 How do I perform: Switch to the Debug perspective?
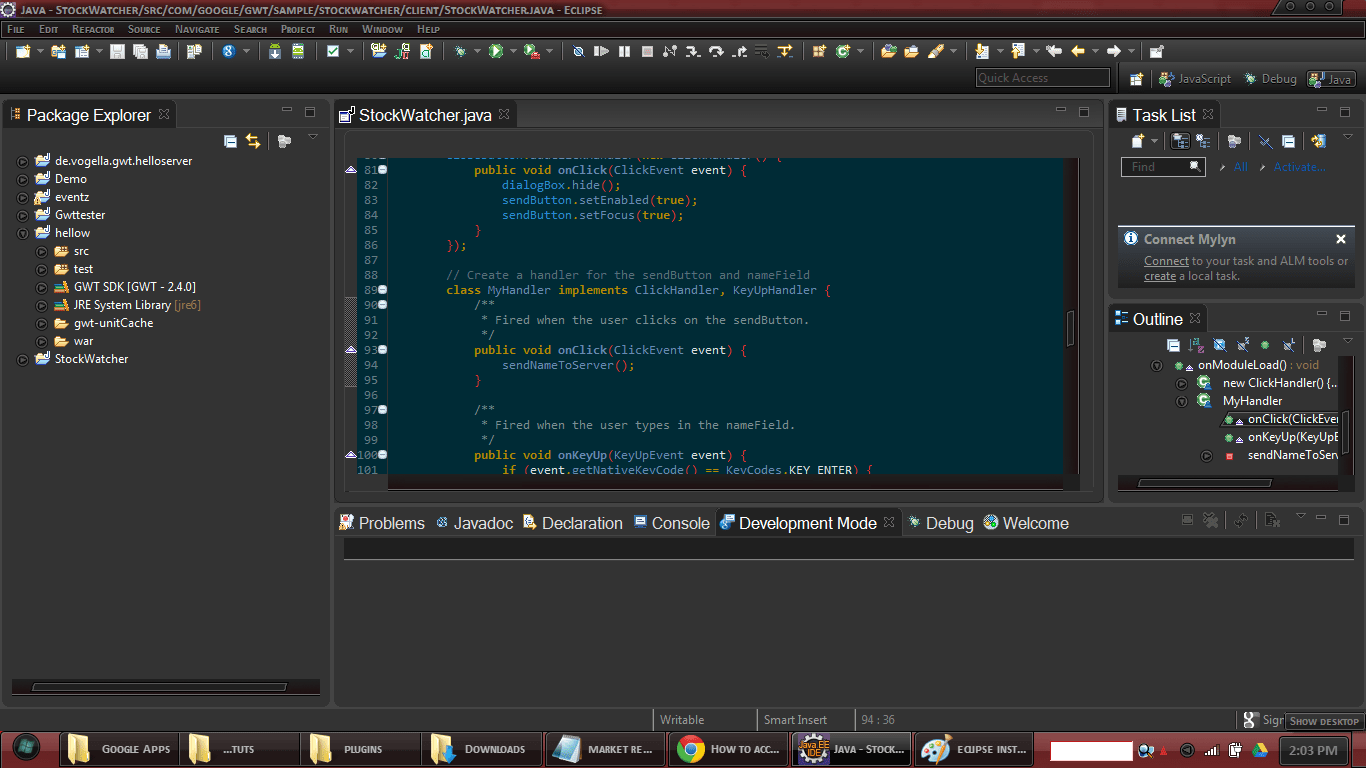(x=1270, y=79)
